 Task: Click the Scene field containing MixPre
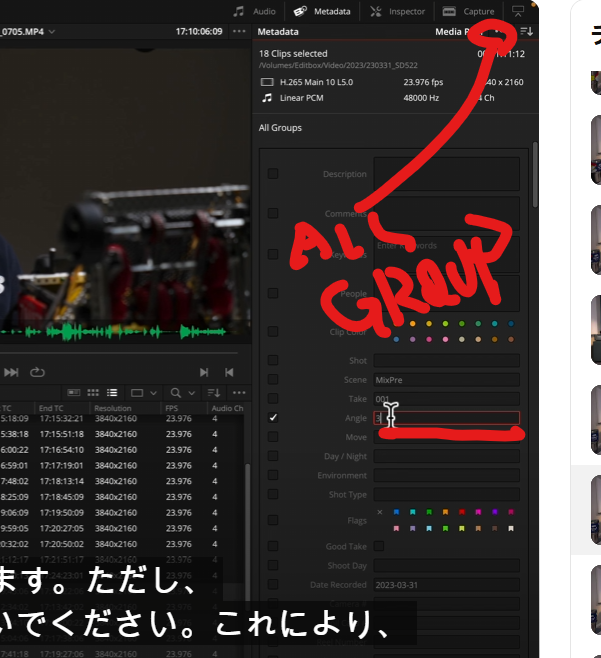click(447, 380)
